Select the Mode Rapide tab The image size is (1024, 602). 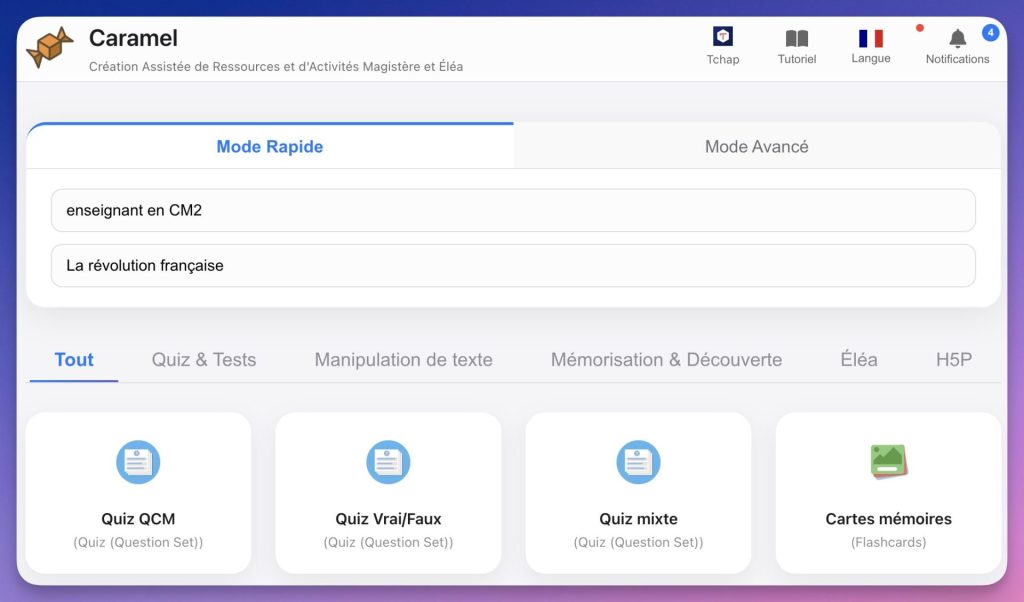click(270, 147)
